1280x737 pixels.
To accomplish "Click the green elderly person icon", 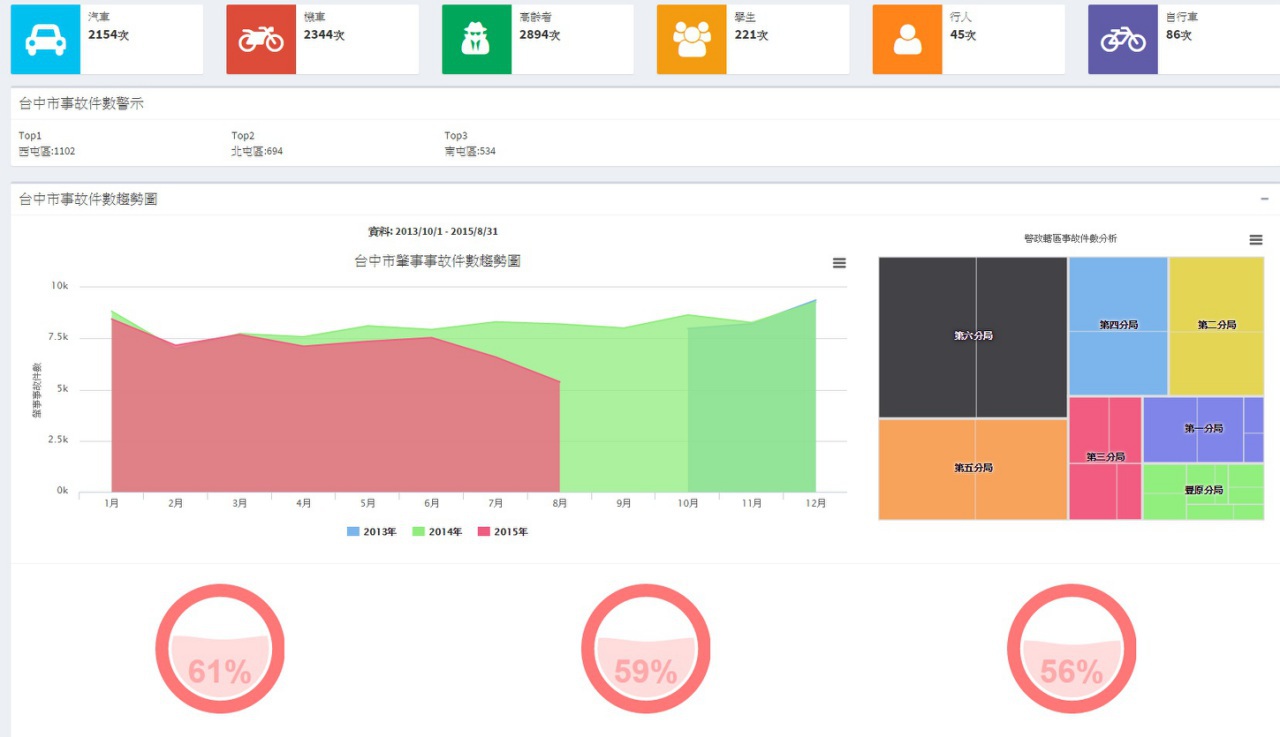I will click(x=476, y=39).
